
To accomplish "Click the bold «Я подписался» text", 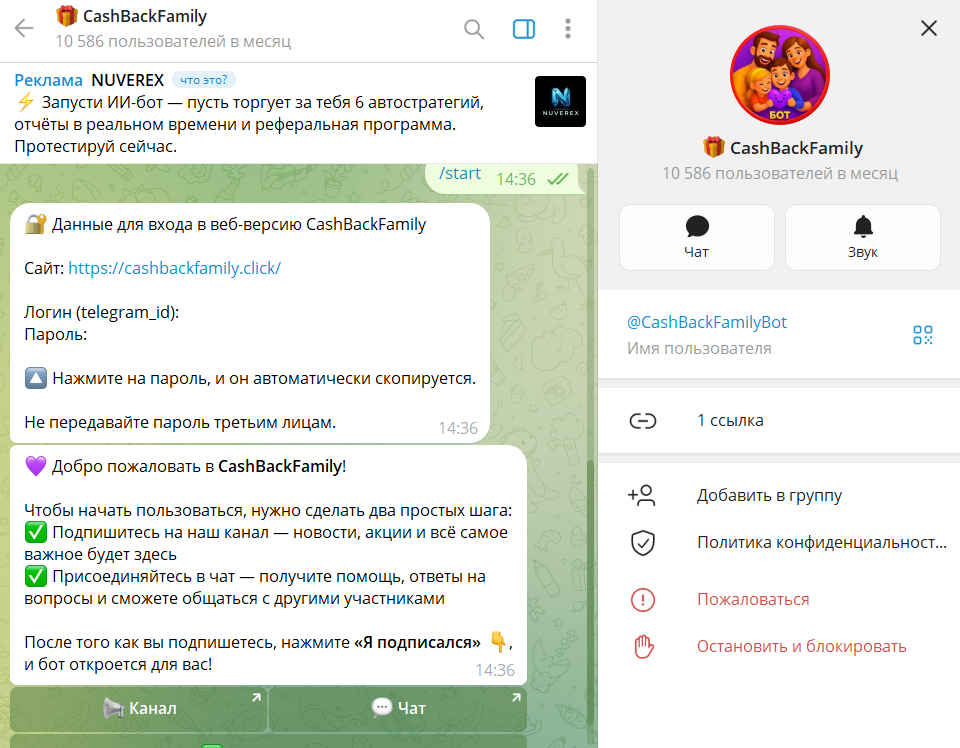I will click(x=418, y=642).
